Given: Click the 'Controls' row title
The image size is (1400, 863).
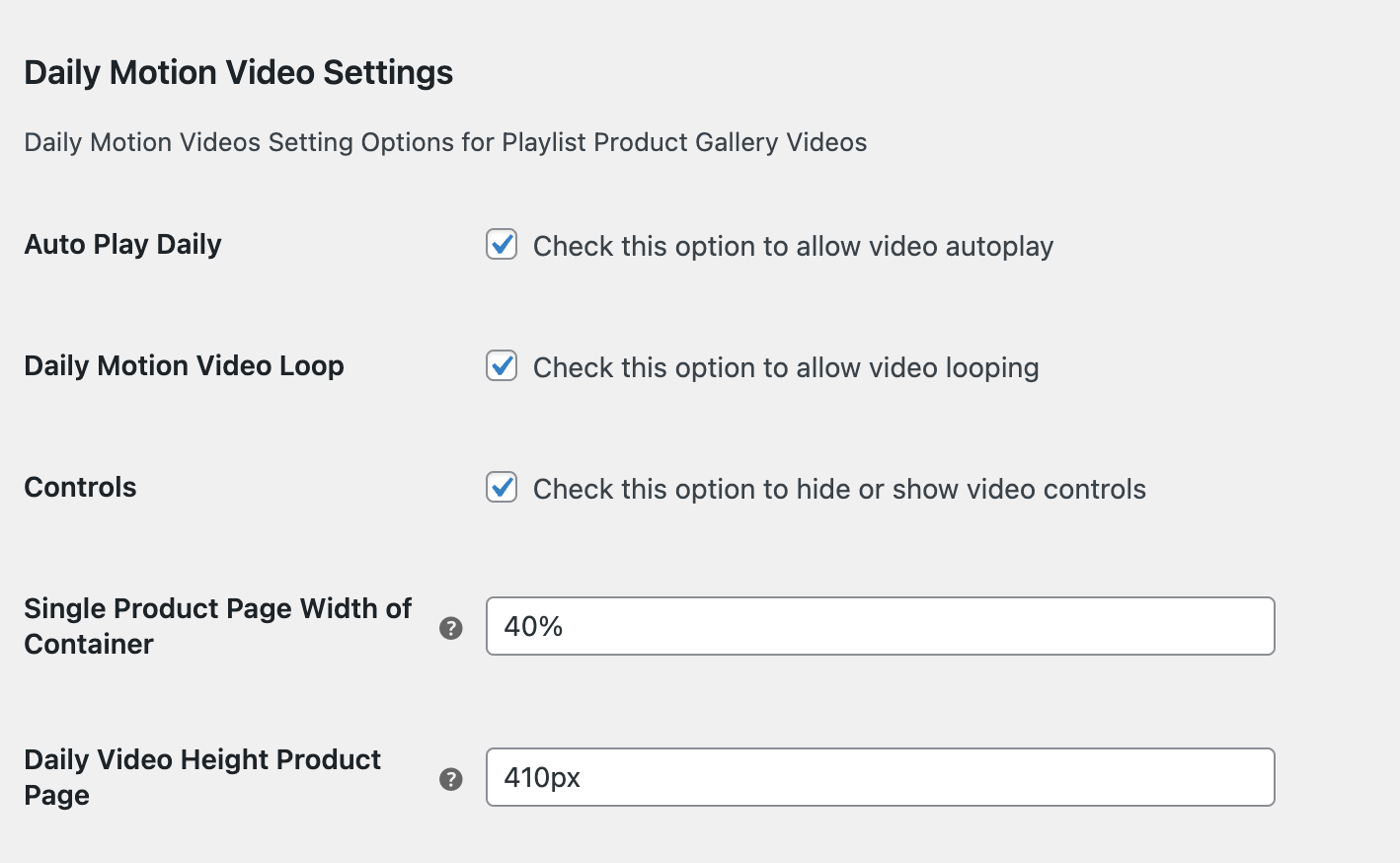Looking at the screenshot, I should [x=80, y=487].
